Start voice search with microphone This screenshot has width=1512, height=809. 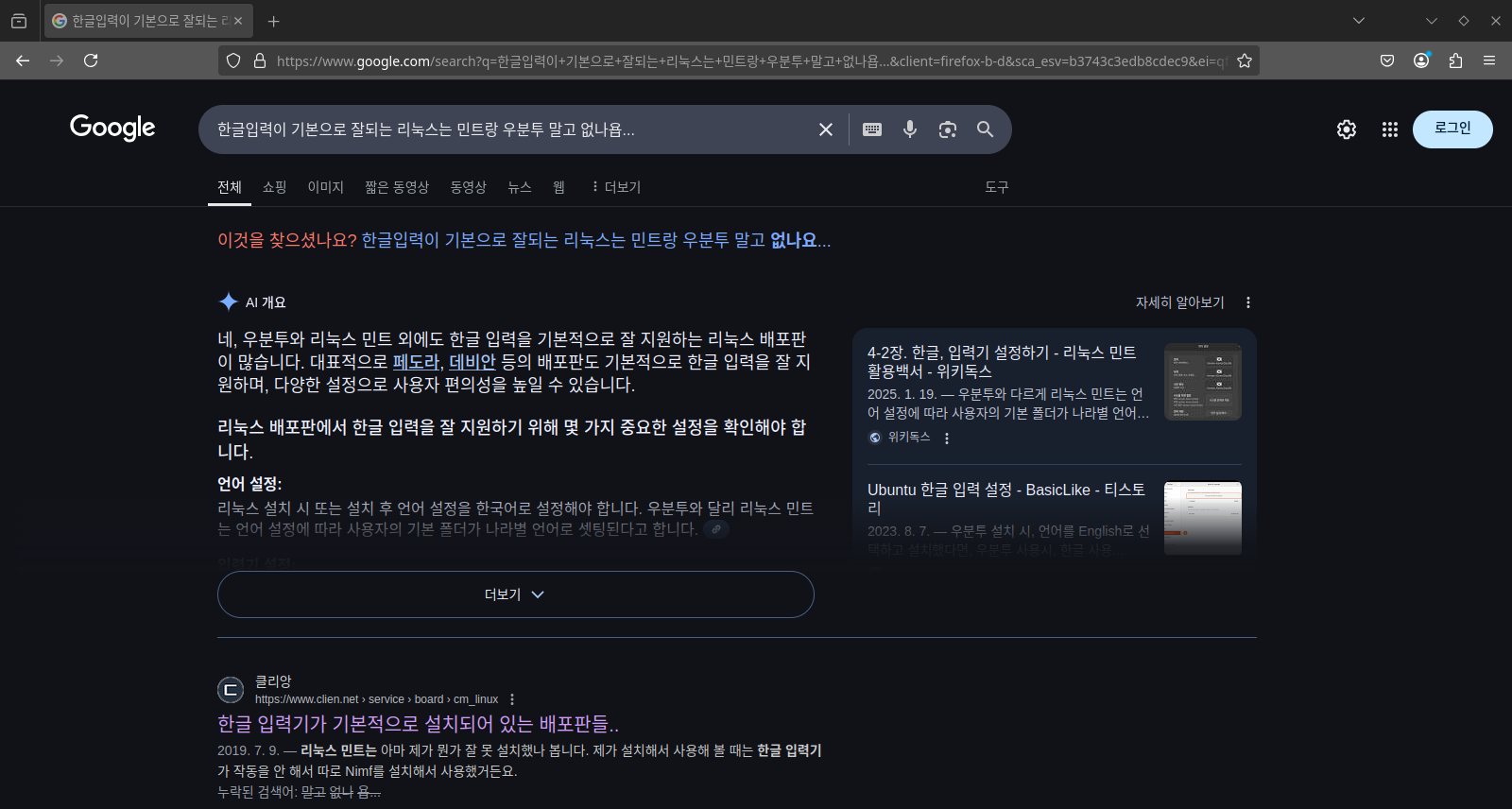[x=910, y=129]
